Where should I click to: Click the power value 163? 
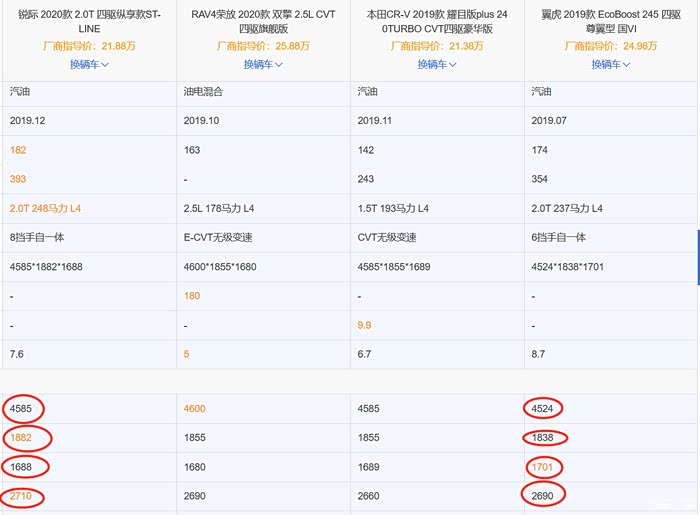[192, 150]
